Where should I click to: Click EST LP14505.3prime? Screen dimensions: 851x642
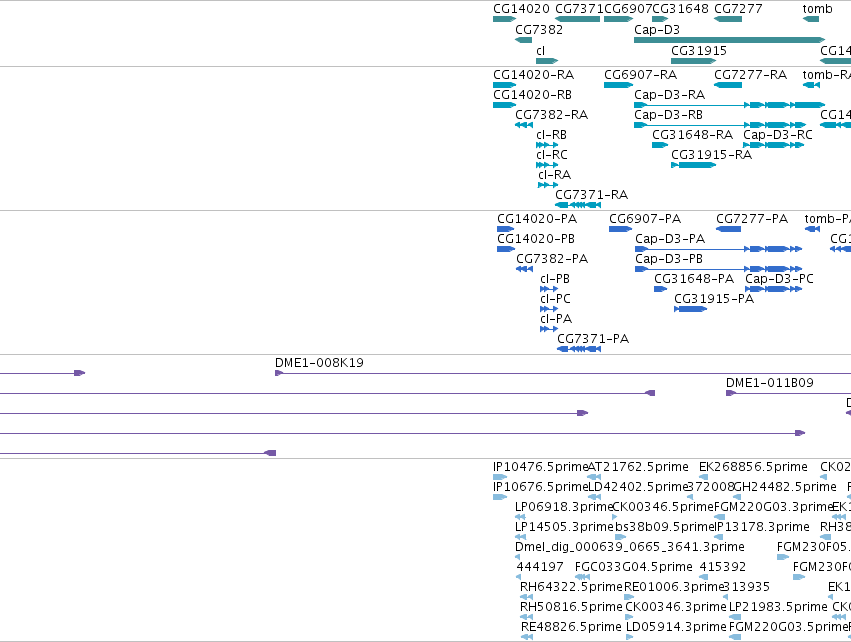click(564, 527)
